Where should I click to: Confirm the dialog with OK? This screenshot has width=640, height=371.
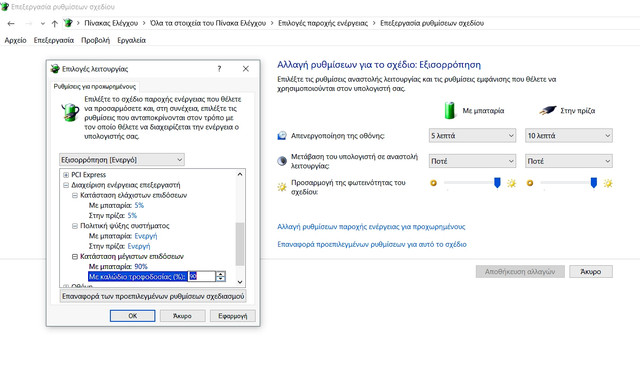pos(133,316)
